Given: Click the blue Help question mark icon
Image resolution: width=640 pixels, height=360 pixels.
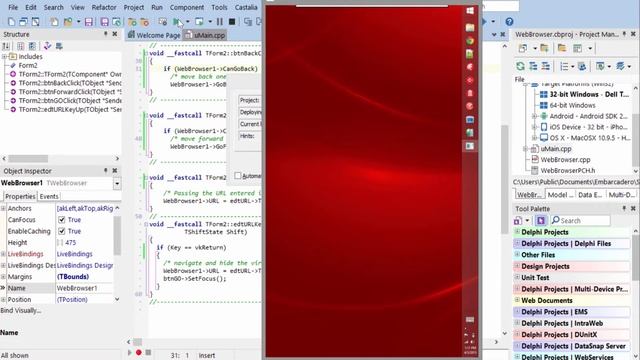Looking at the screenshot, I should click(x=509, y=22).
